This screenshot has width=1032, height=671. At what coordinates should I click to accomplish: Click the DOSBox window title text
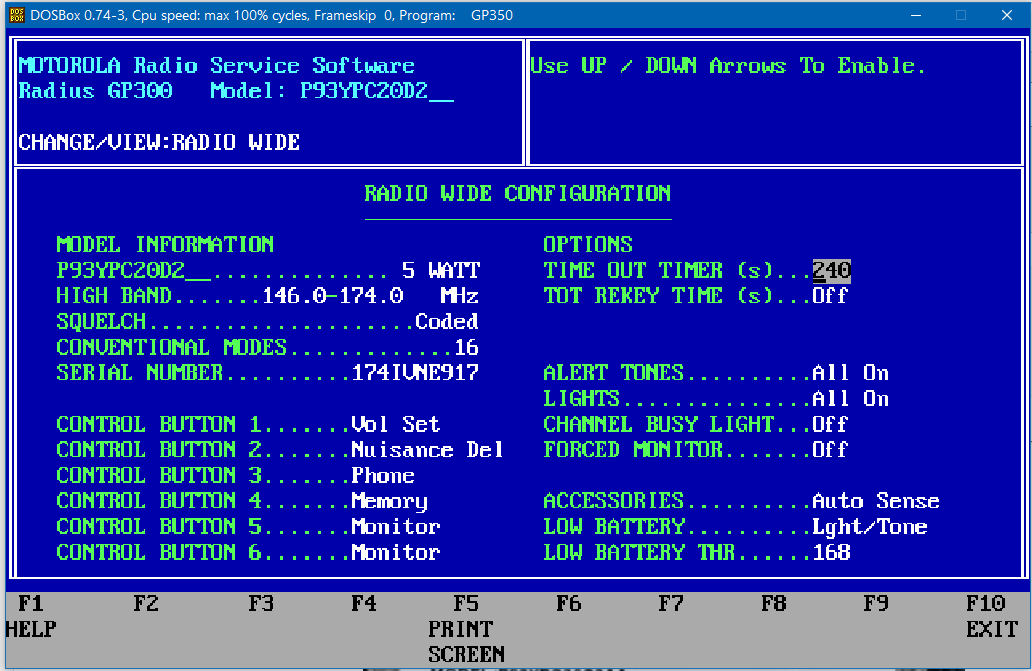[271, 15]
